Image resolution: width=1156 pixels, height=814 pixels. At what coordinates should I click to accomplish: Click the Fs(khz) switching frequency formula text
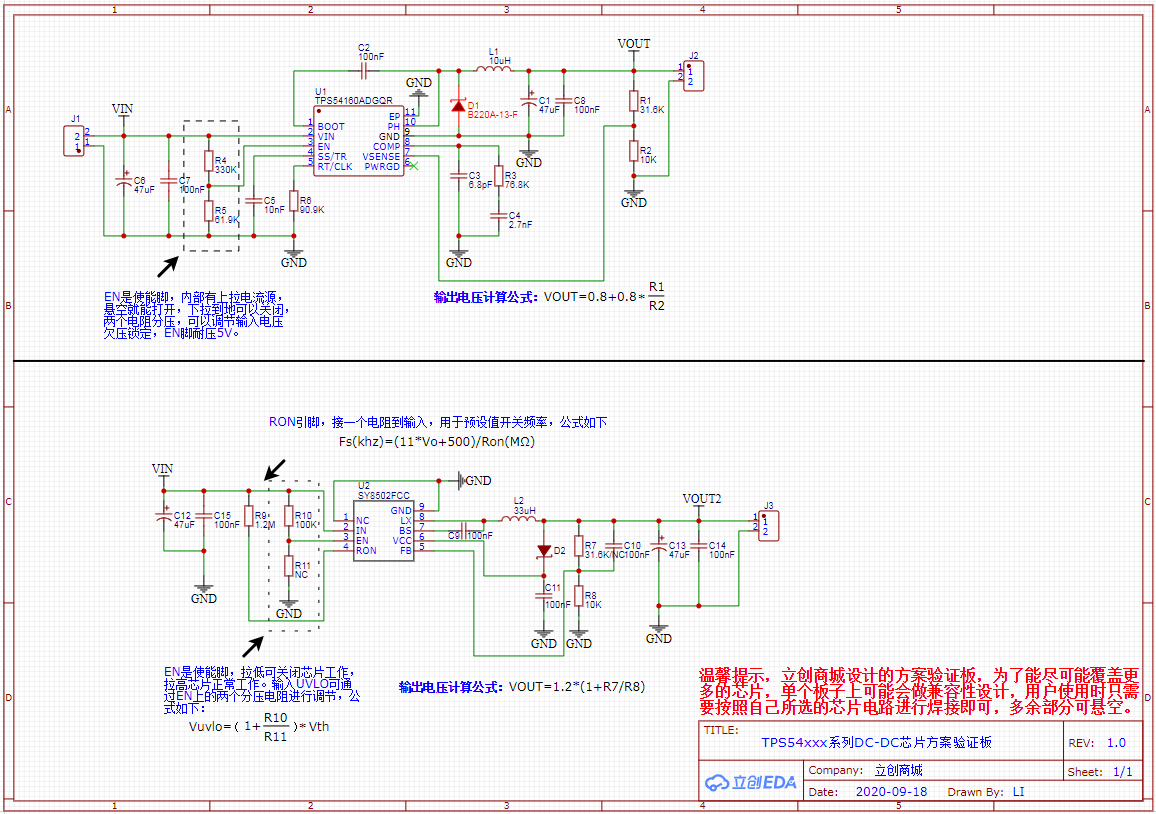[438, 441]
